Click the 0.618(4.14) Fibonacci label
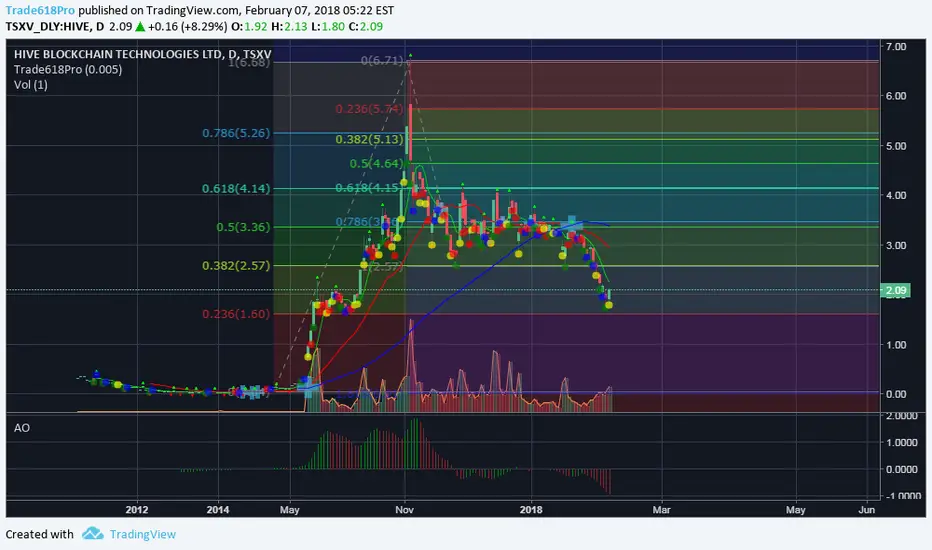The height and width of the screenshot is (550, 932). 236,188
